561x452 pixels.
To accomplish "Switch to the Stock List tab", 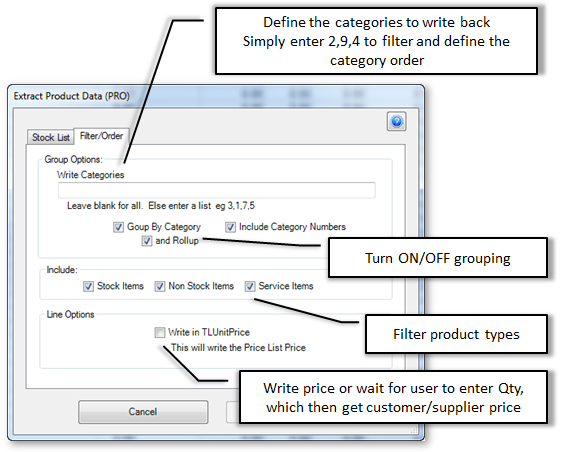I will (x=50, y=137).
